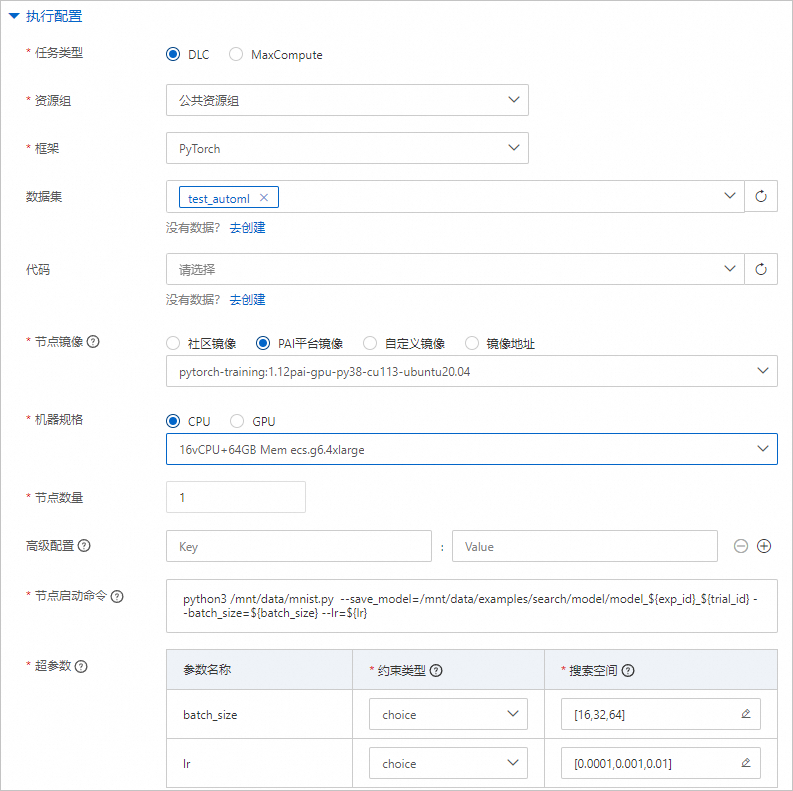Image resolution: width=793 pixels, height=791 pixels.
Task: Open the 公共资源组 resource group dropdown
Action: (347, 100)
